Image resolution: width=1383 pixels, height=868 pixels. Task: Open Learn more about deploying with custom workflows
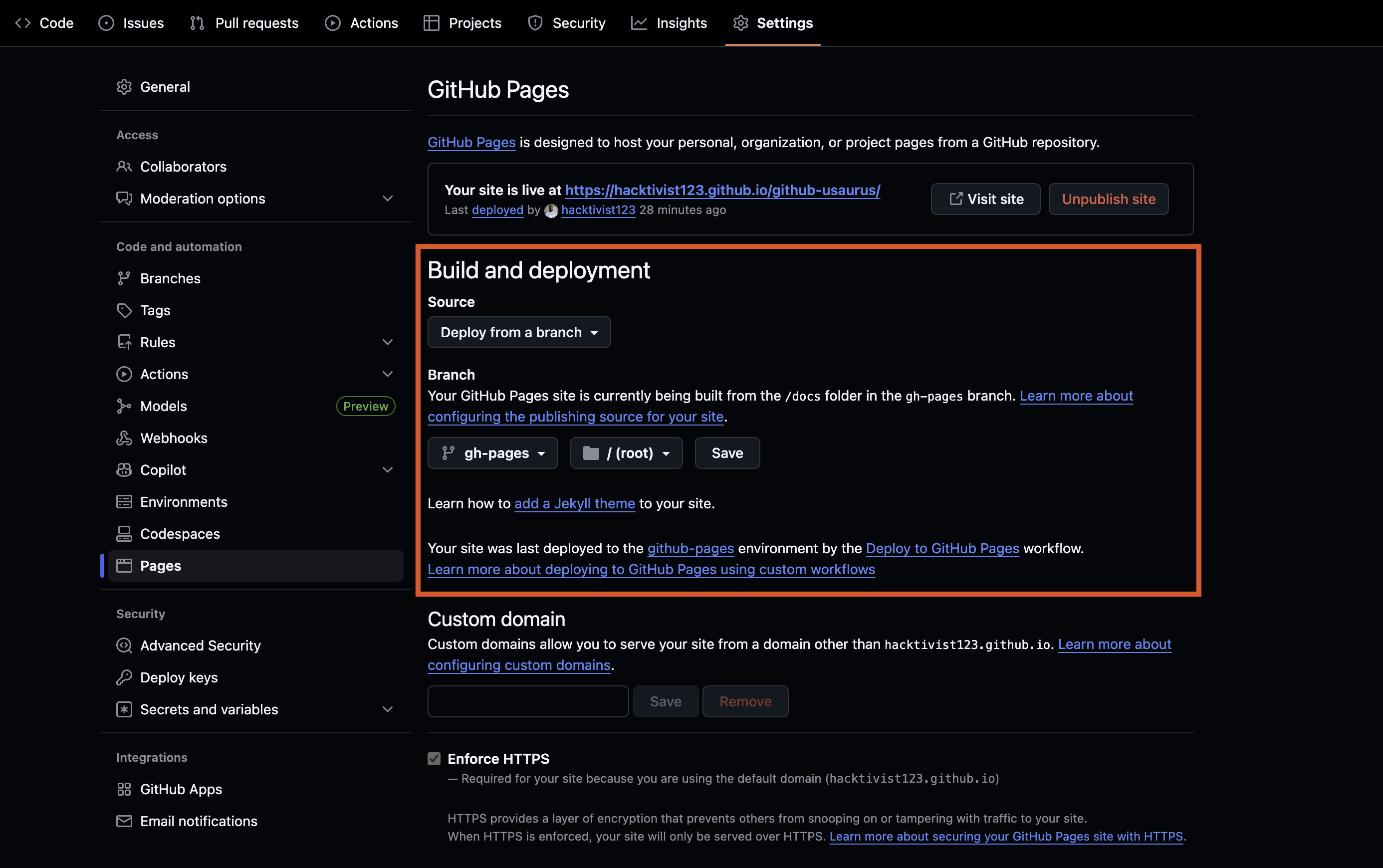coord(651,570)
